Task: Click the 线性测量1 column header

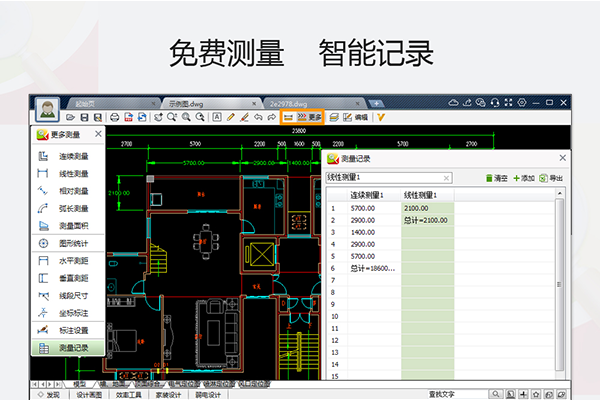Action: coord(427,195)
